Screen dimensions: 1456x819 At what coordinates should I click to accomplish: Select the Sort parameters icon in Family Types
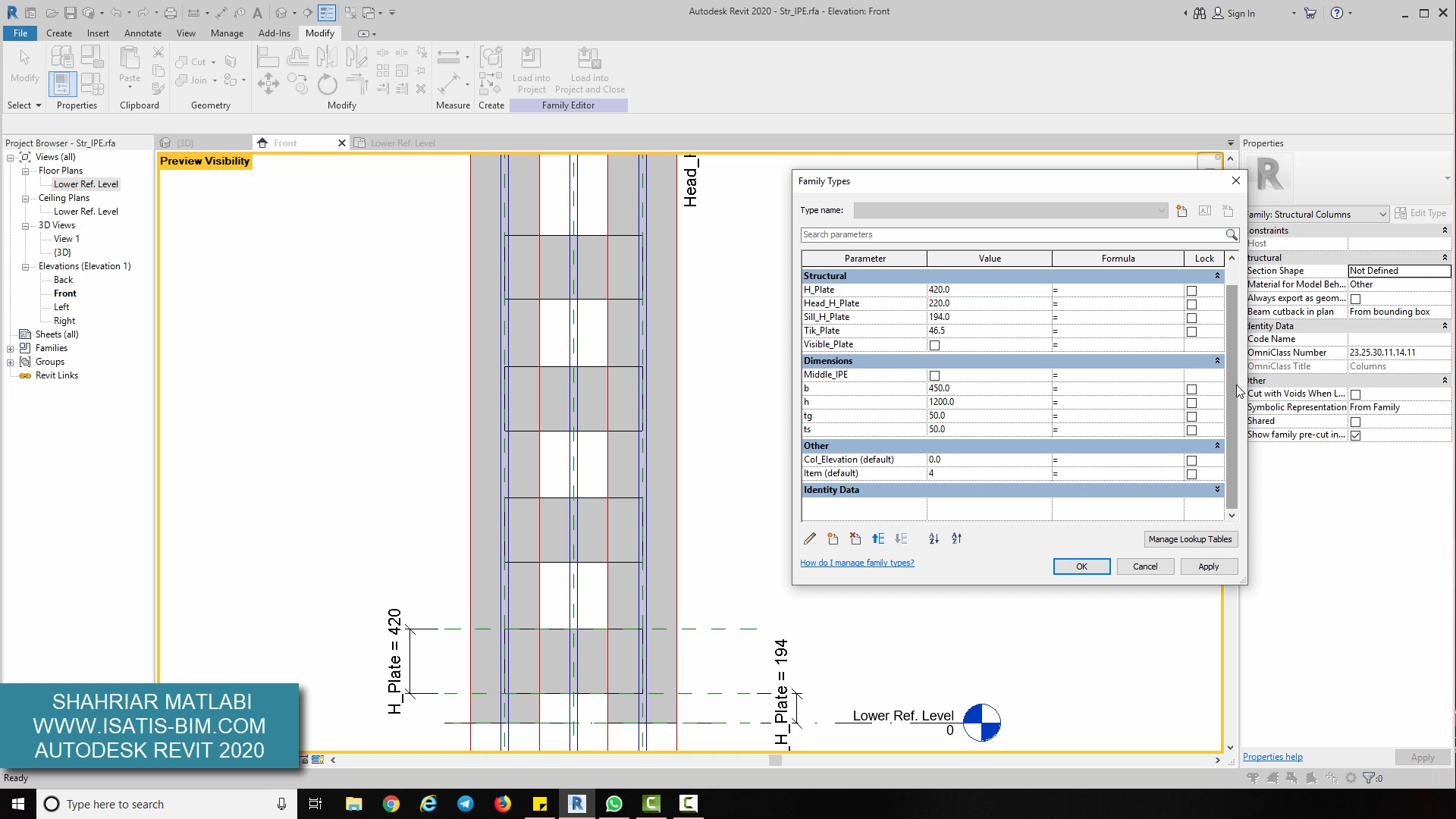pos(934,538)
